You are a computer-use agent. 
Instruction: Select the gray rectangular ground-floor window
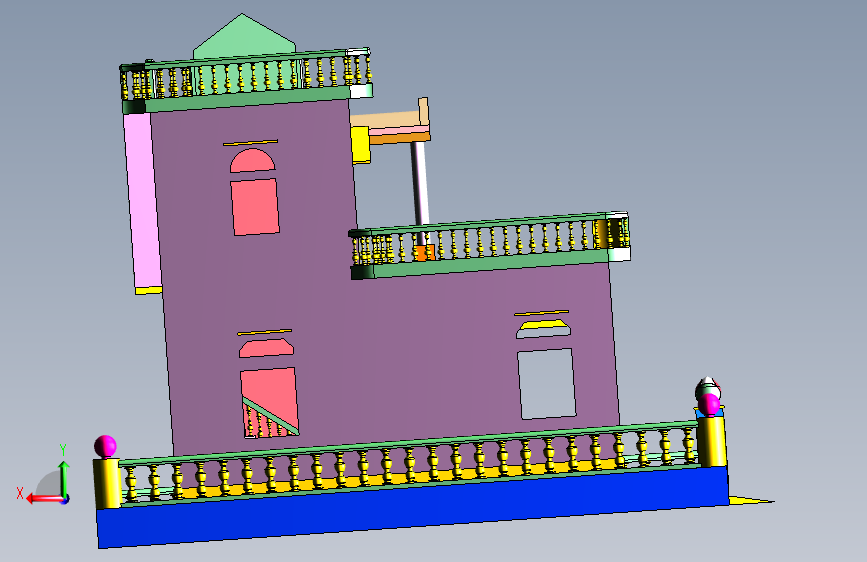pos(546,384)
